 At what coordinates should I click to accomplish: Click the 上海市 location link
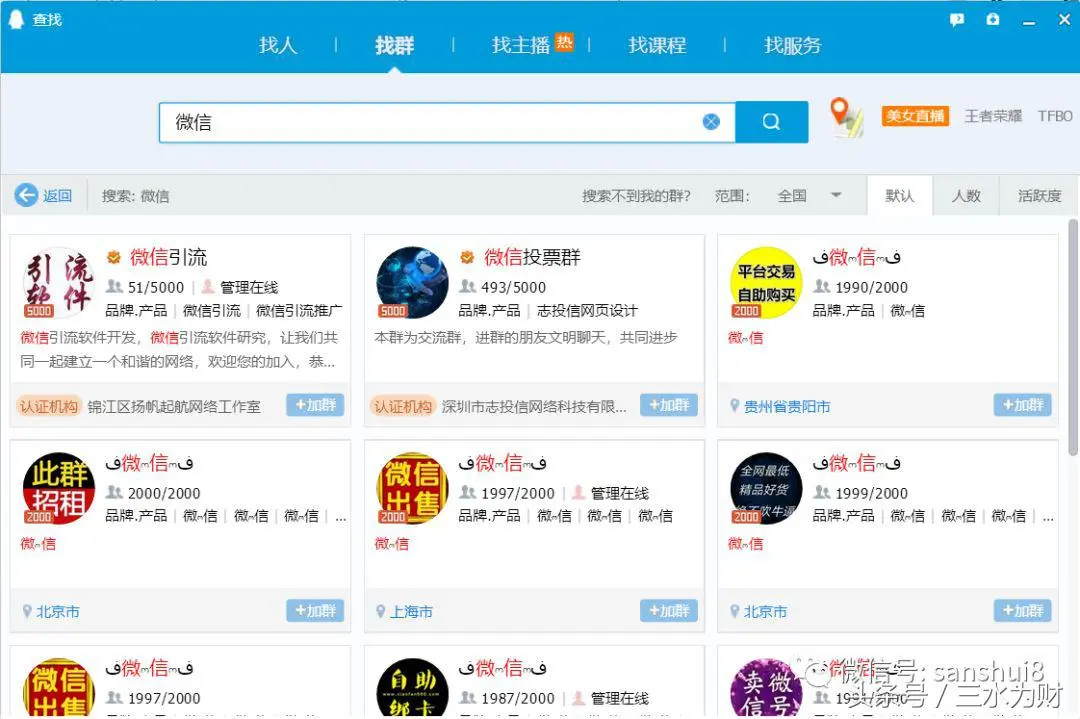pyautogui.click(x=412, y=612)
